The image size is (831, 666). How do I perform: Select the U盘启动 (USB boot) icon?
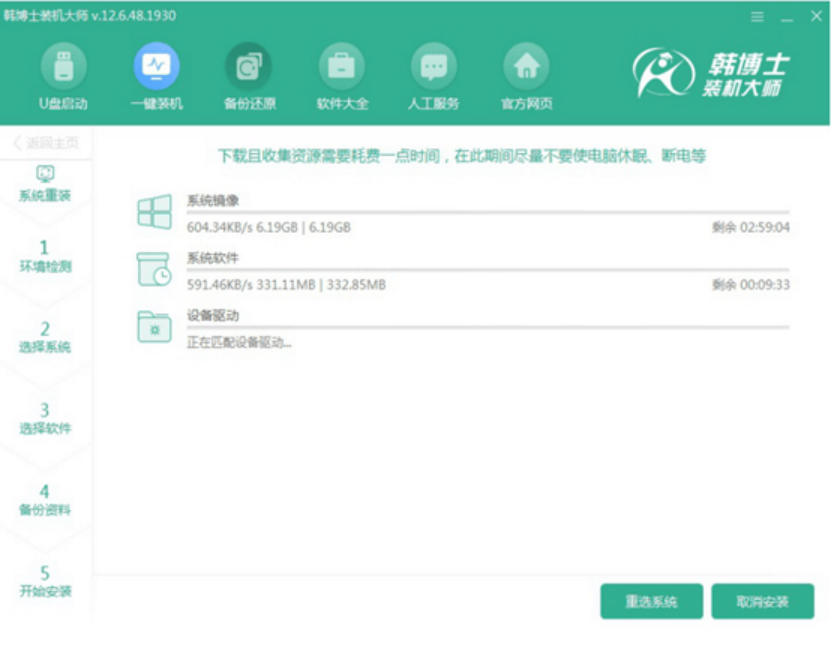click(x=68, y=73)
